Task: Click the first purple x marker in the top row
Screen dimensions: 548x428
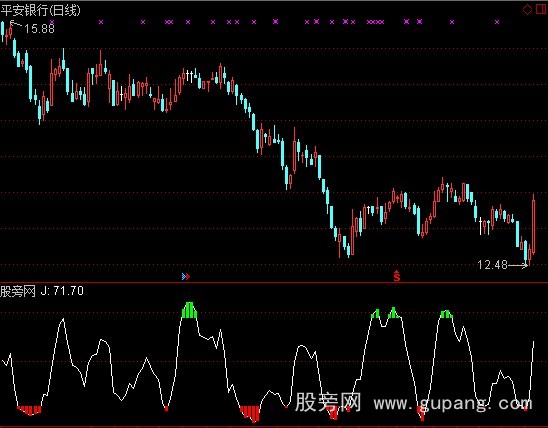Action: pyautogui.click(x=52, y=22)
